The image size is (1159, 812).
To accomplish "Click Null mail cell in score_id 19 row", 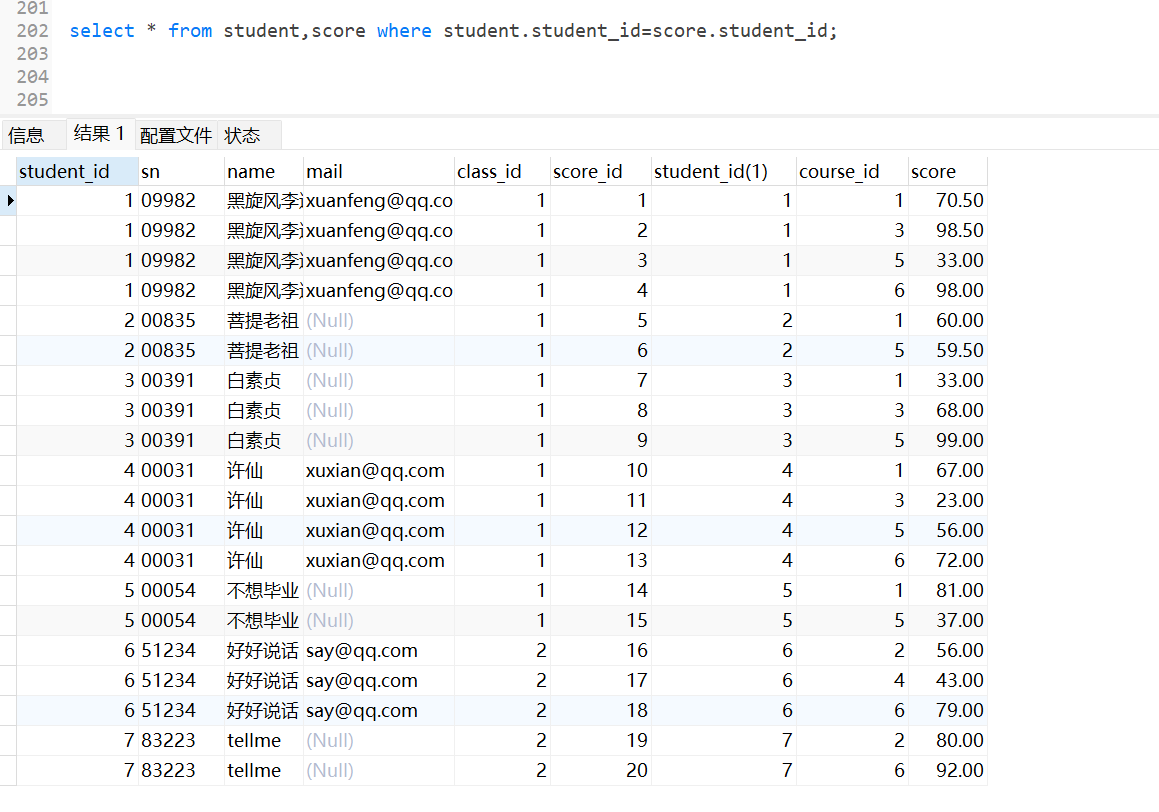I will tap(378, 740).
